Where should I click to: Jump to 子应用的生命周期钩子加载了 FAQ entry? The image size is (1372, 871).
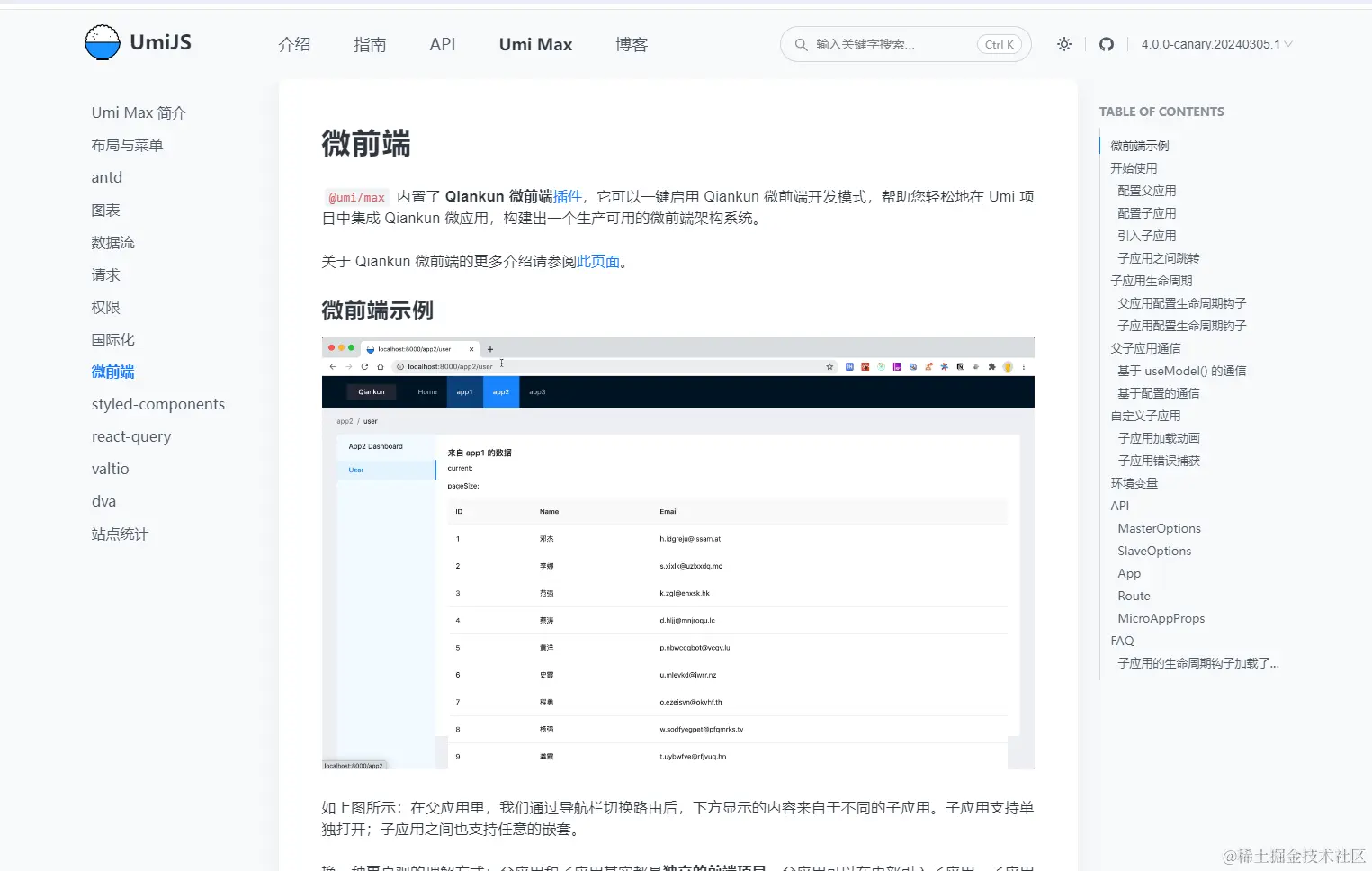tap(1197, 663)
